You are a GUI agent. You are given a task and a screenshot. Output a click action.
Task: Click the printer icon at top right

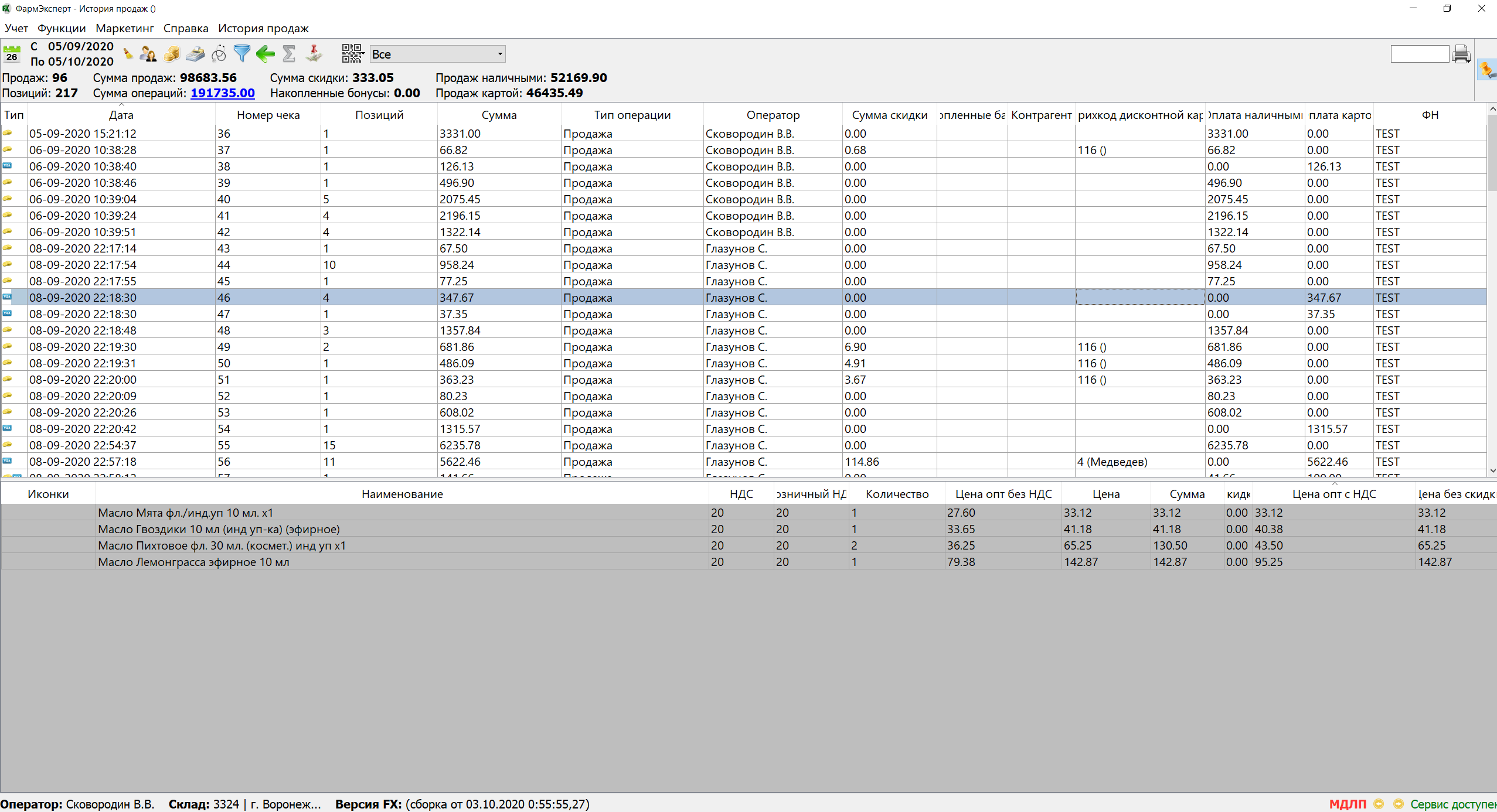(x=1461, y=54)
